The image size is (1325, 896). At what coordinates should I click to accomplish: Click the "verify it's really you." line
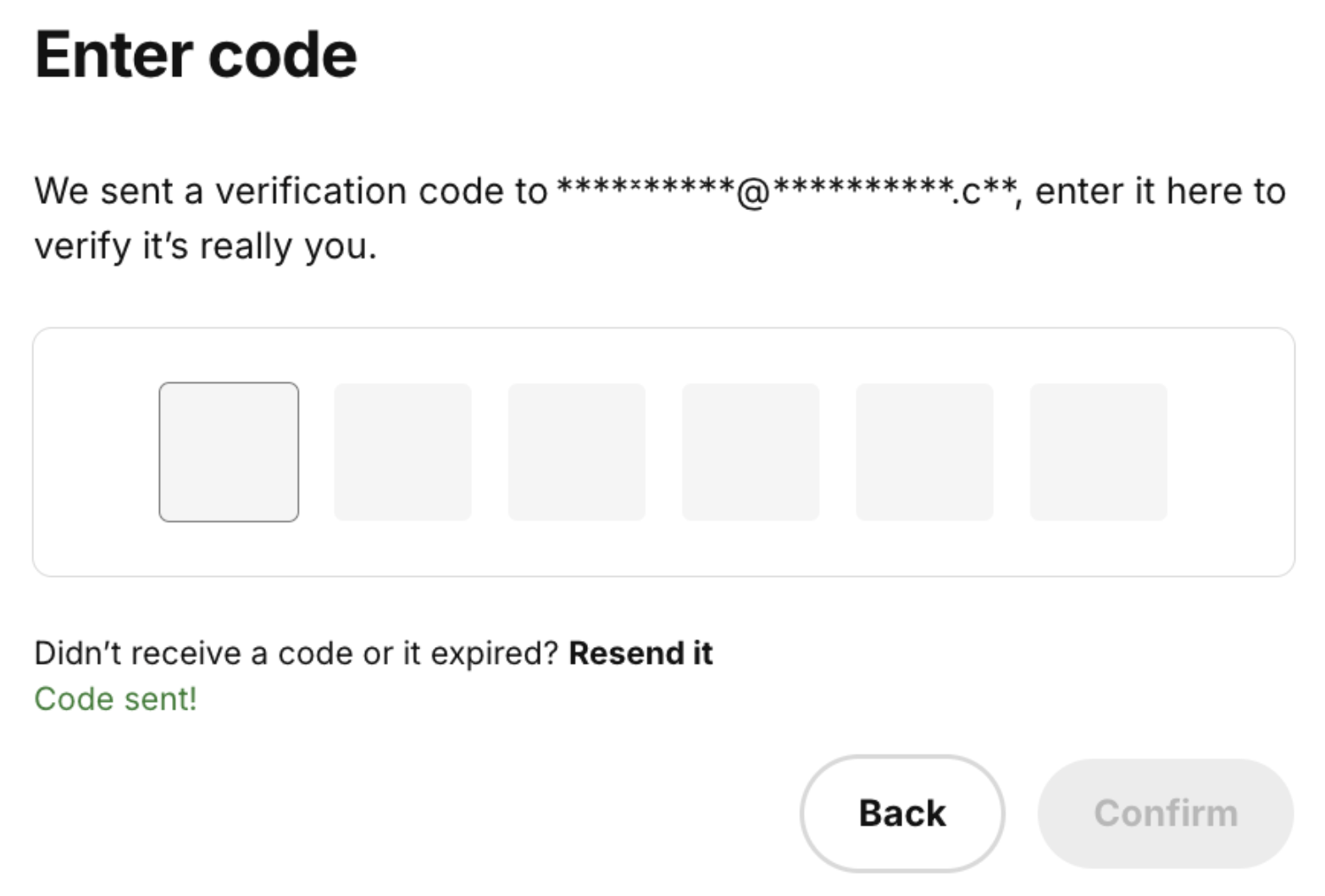pos(205,246)
